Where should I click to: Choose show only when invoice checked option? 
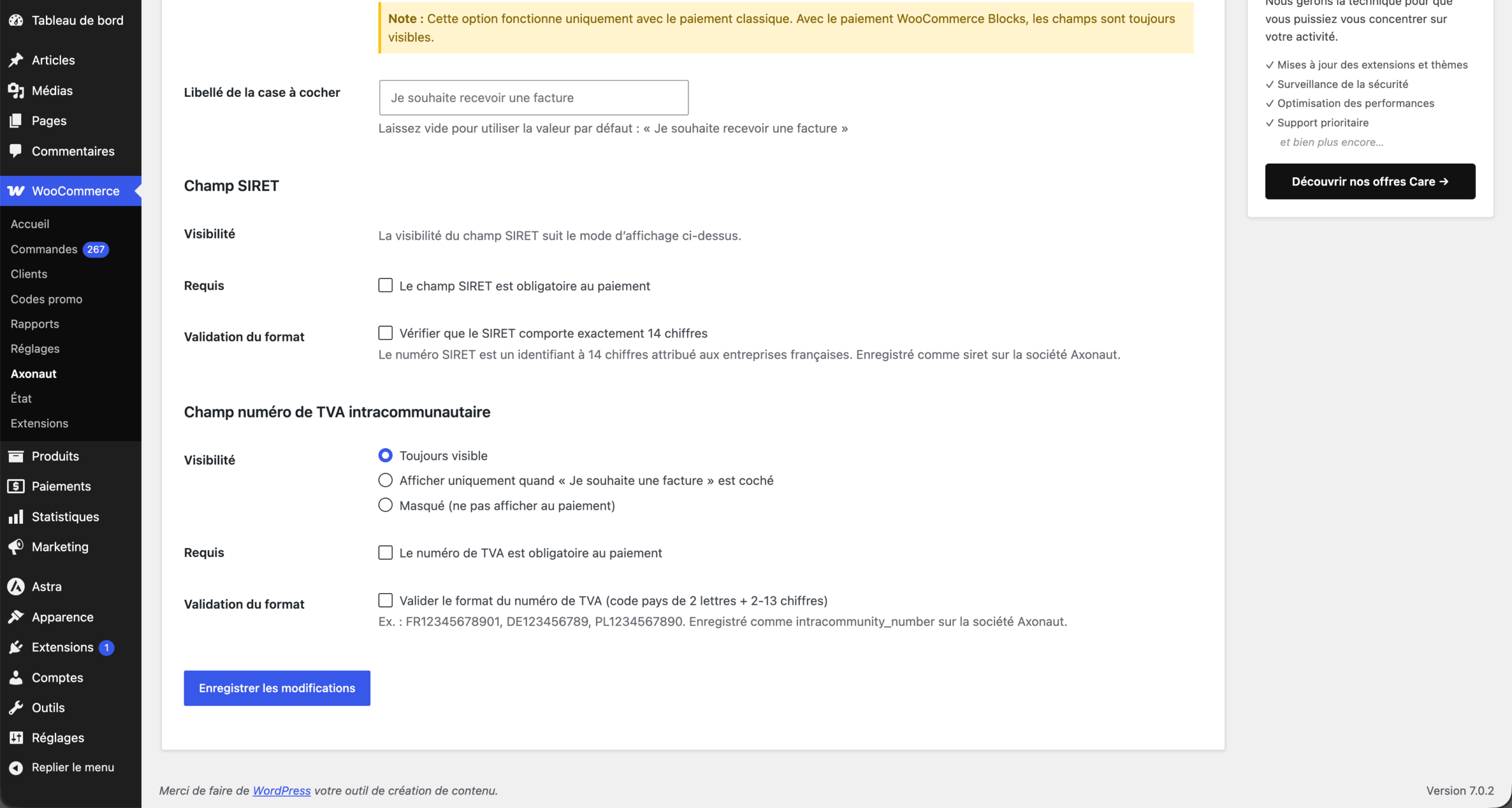pos(385,481)
